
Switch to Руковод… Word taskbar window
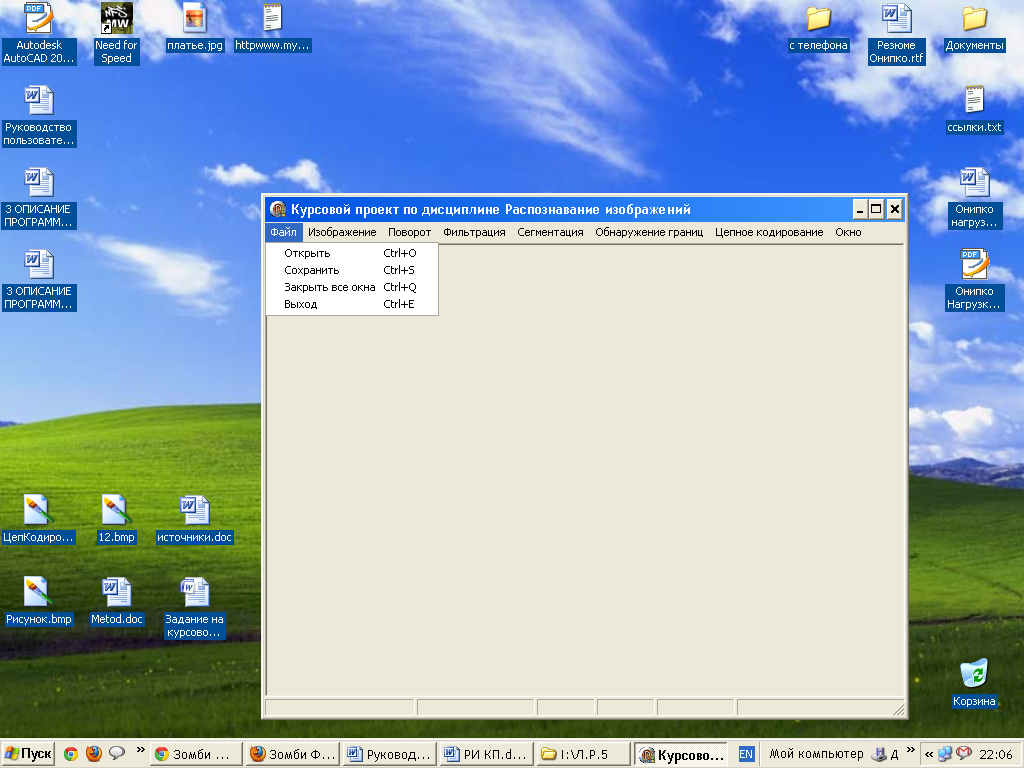pyautogui.click(x=389, y=754)
